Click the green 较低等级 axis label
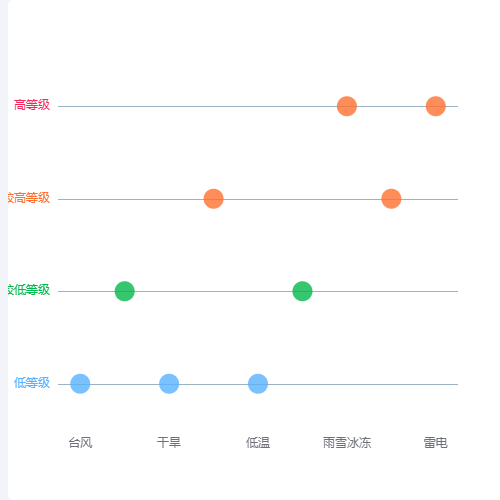 pos(29,290)
